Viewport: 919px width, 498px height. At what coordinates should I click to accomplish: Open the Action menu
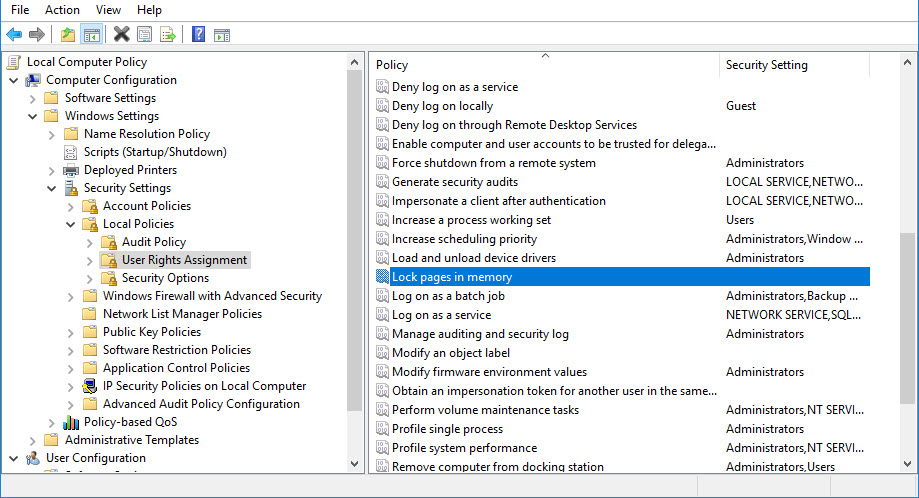[62, 10]
